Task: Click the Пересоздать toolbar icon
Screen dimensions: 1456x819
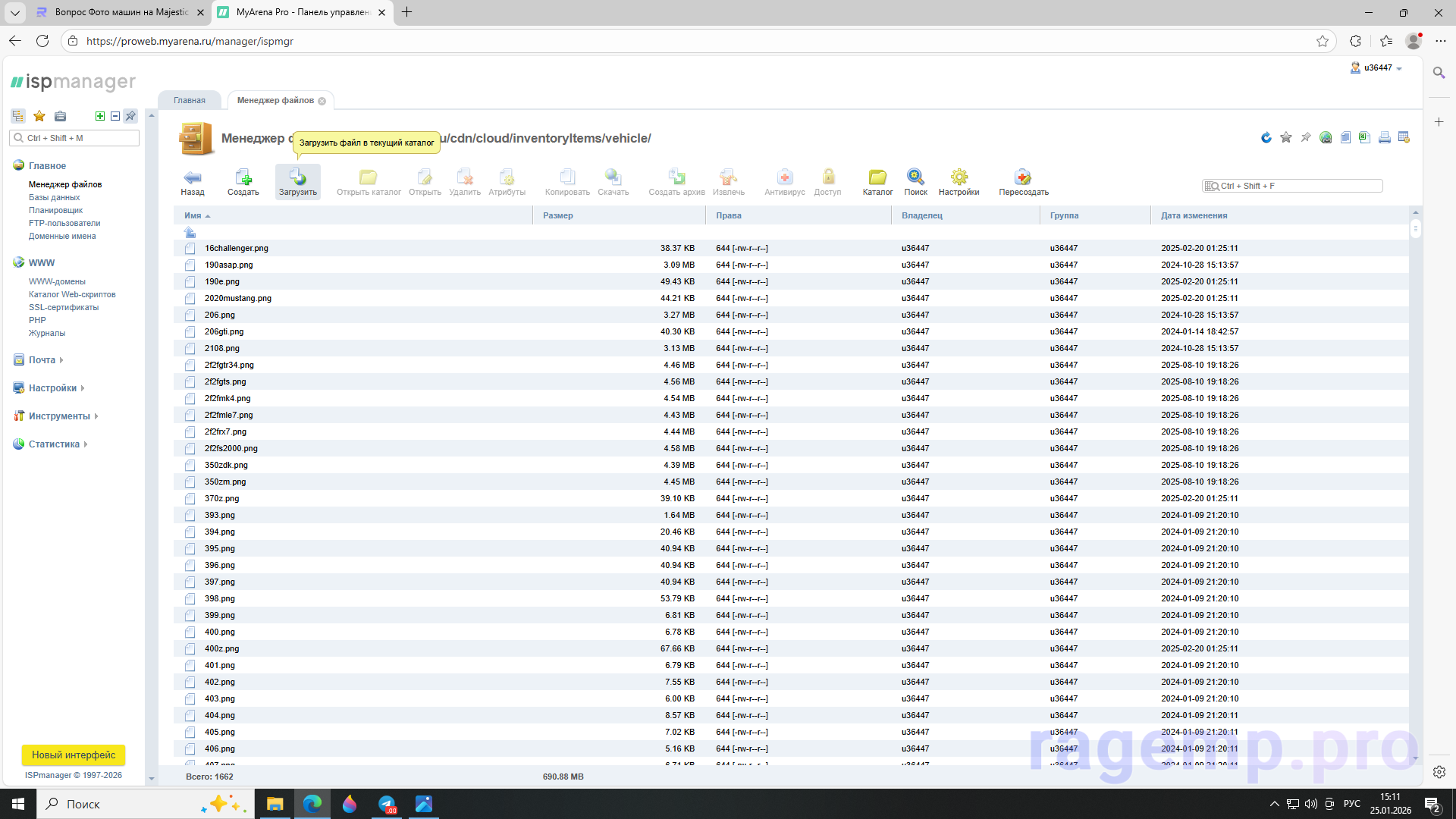Action: 1023,178
